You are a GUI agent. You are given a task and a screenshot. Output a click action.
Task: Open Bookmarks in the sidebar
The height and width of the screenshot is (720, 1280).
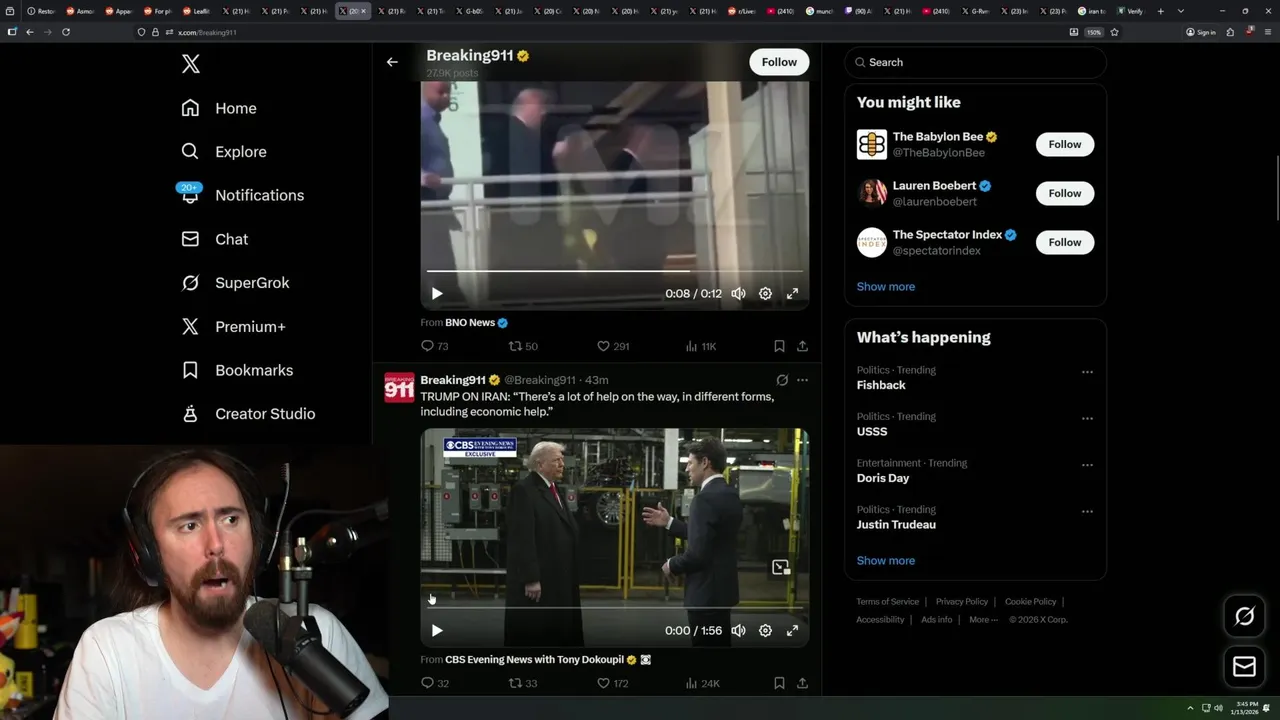coord(237,370)
